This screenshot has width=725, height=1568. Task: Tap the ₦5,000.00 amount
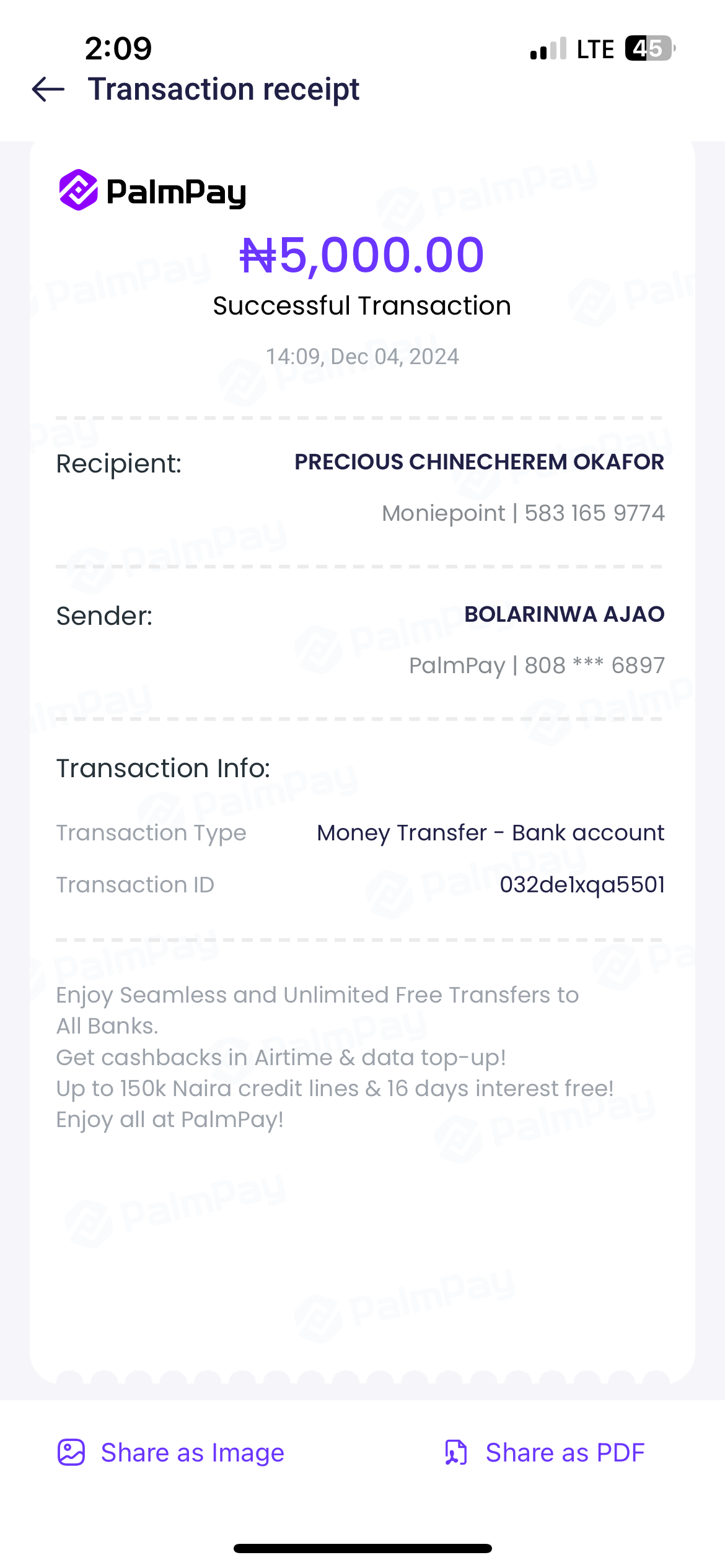tap(362, 255)
